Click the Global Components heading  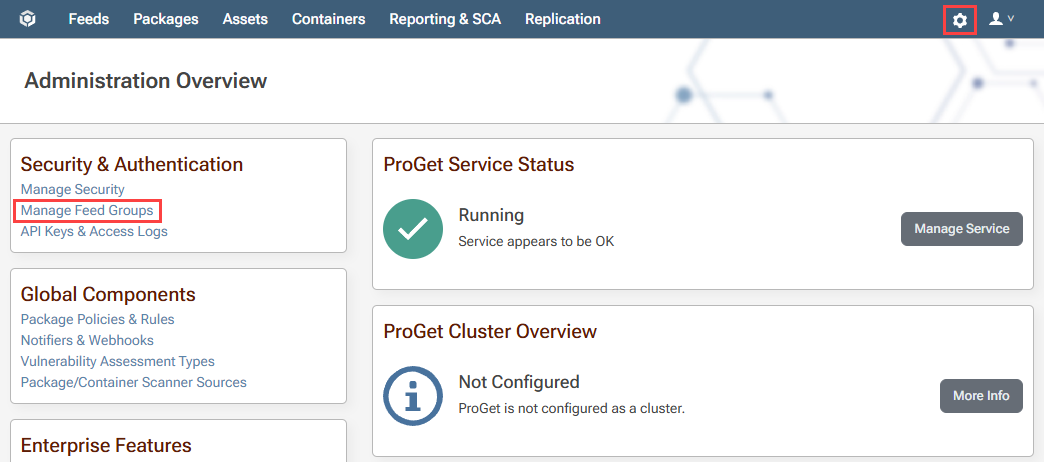pos(108,294)
